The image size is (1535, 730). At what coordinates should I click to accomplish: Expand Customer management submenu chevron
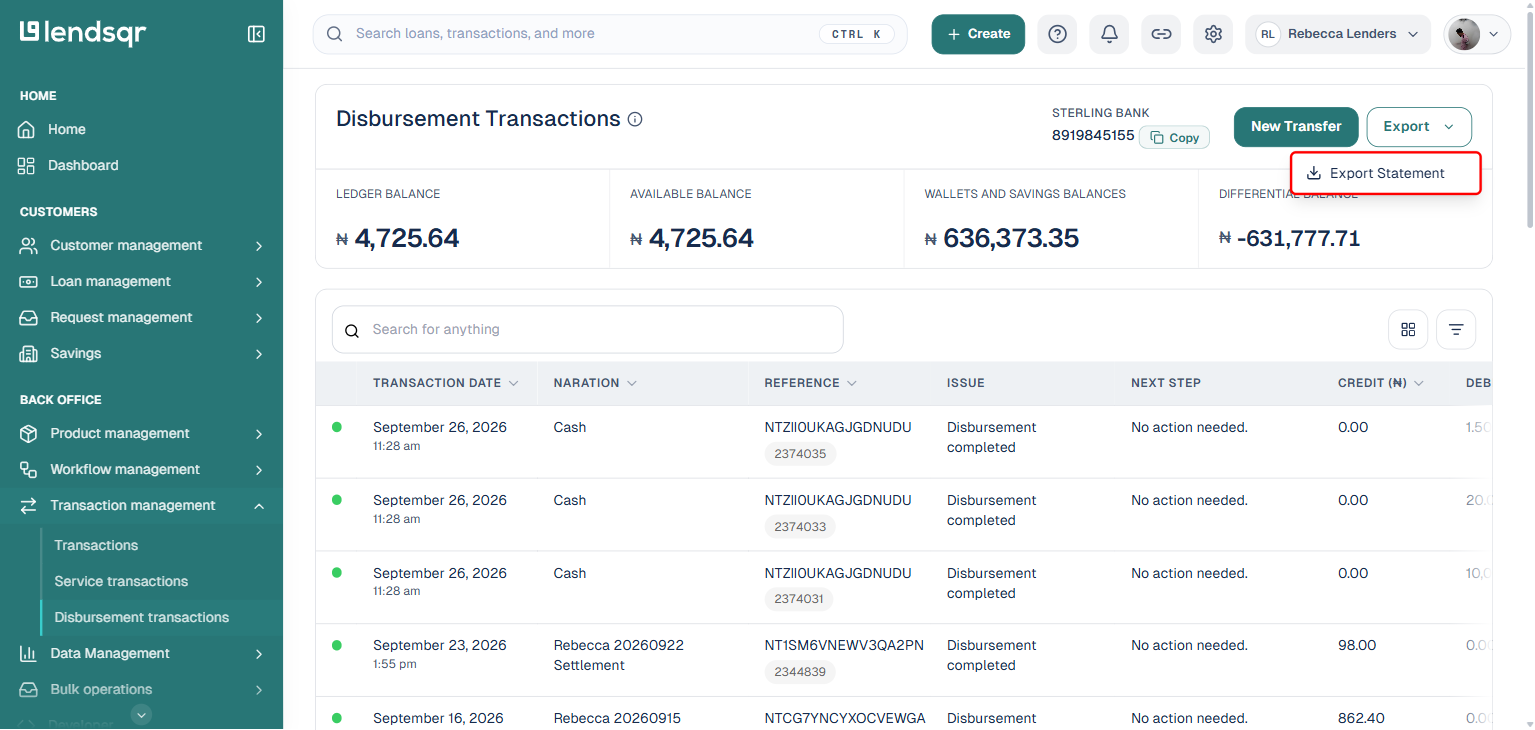point(259,246)
